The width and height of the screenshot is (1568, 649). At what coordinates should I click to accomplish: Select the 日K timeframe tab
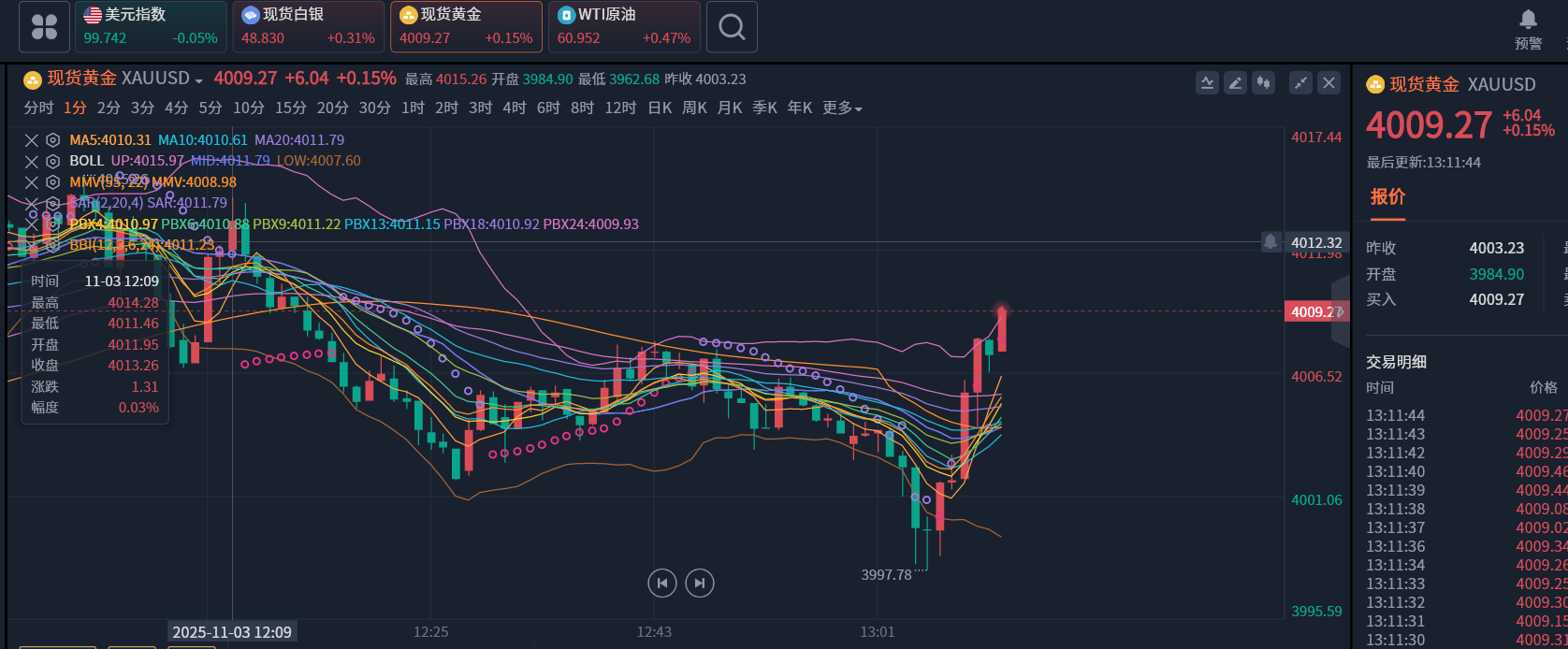click(x=660, y=108)
